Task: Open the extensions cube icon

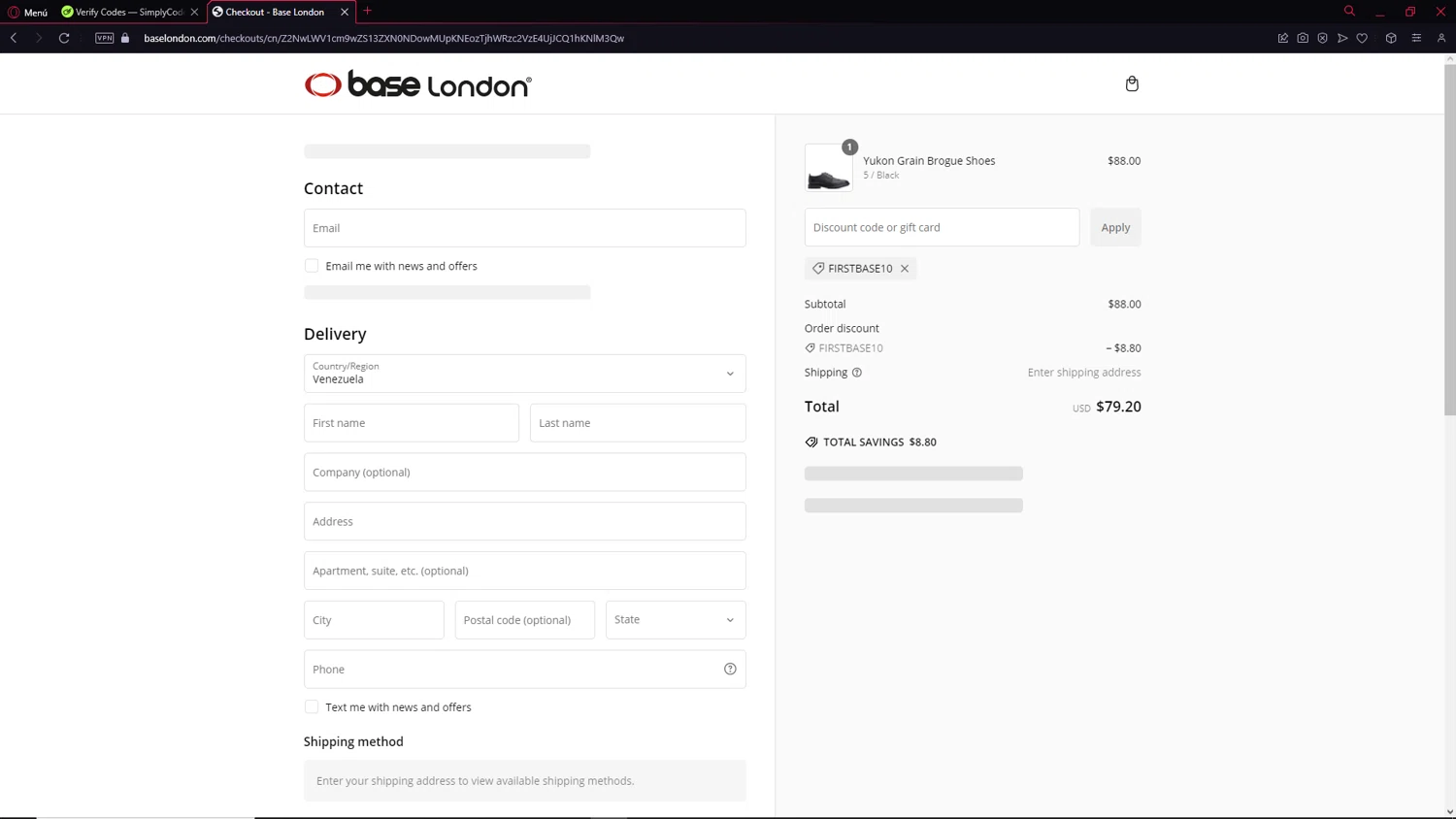Action: click(x=1391, y=38)
